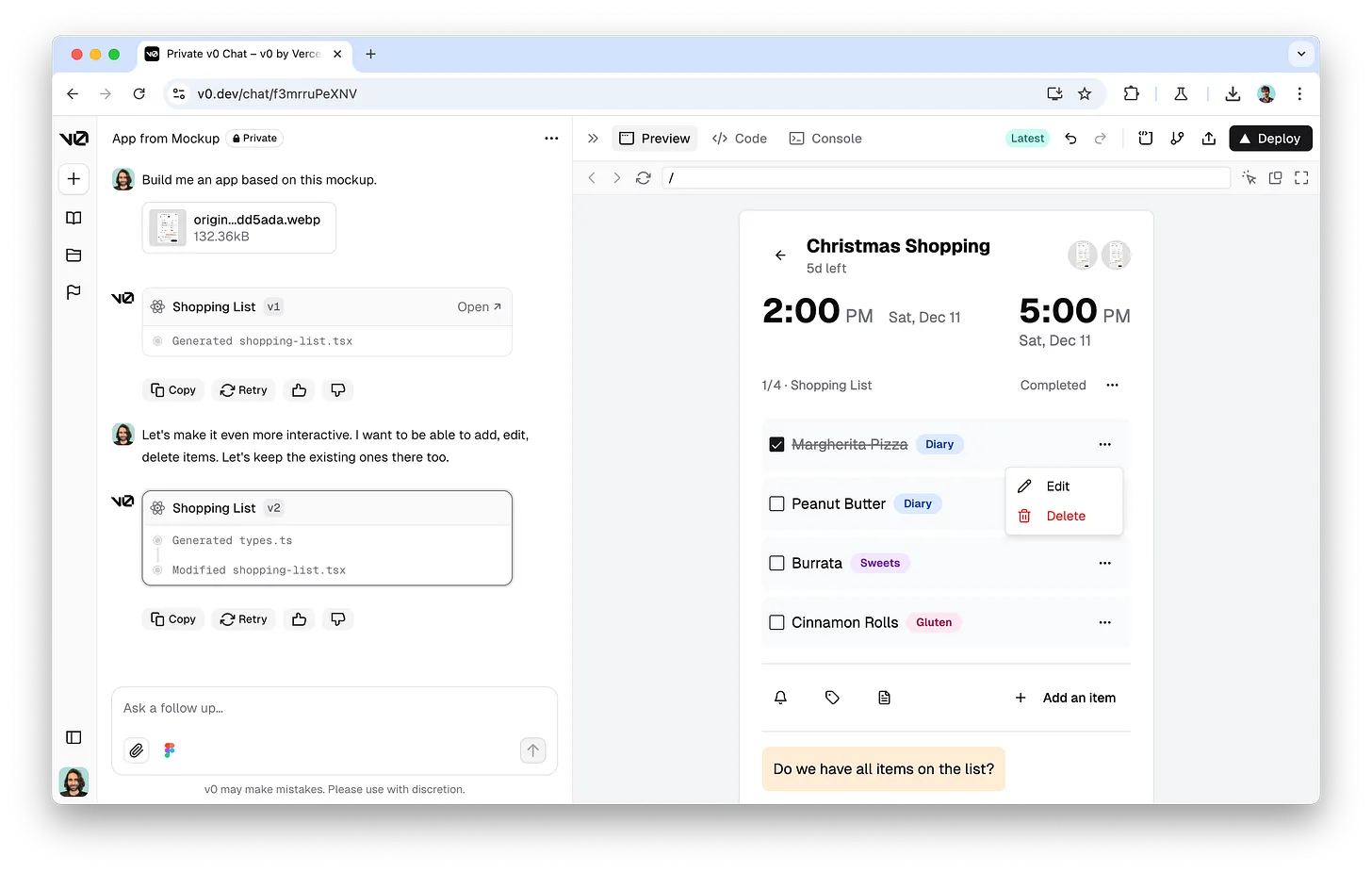Retry the second response
This screenshot has width=1372, height=873.
(x=244, y=619)
